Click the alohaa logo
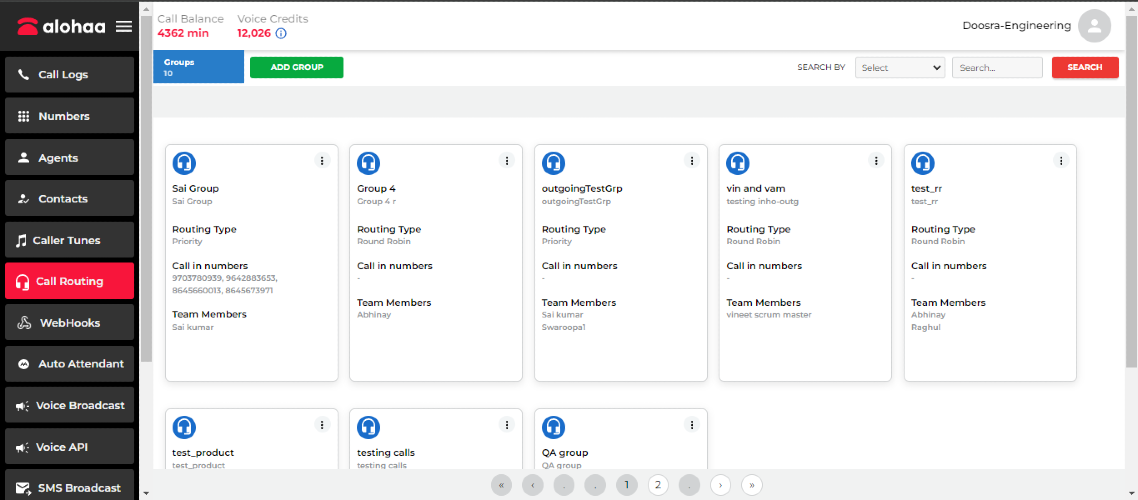The height and width of the screenshot is (500, 1138). pyautogui.click(x=62, y=27)
